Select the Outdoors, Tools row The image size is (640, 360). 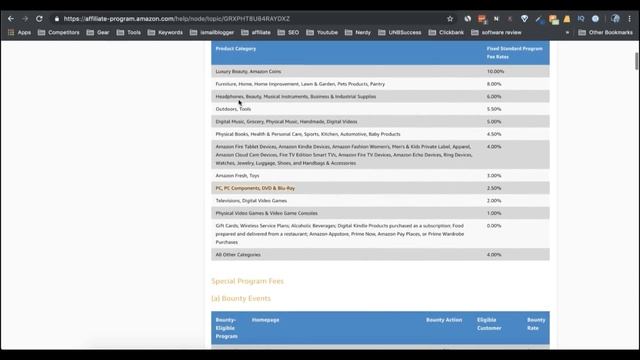[380, 109]
